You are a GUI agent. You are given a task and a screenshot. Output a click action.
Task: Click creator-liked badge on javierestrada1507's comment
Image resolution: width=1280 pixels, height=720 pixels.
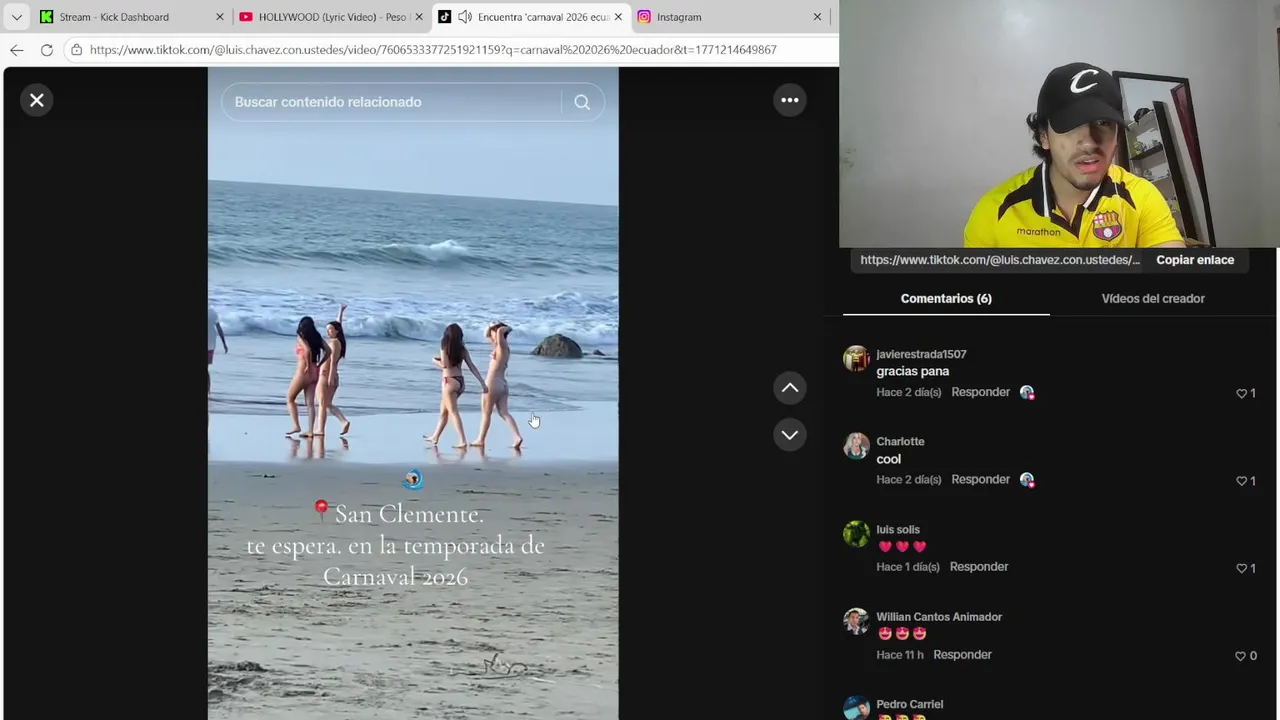click(x=1027, y=393)
